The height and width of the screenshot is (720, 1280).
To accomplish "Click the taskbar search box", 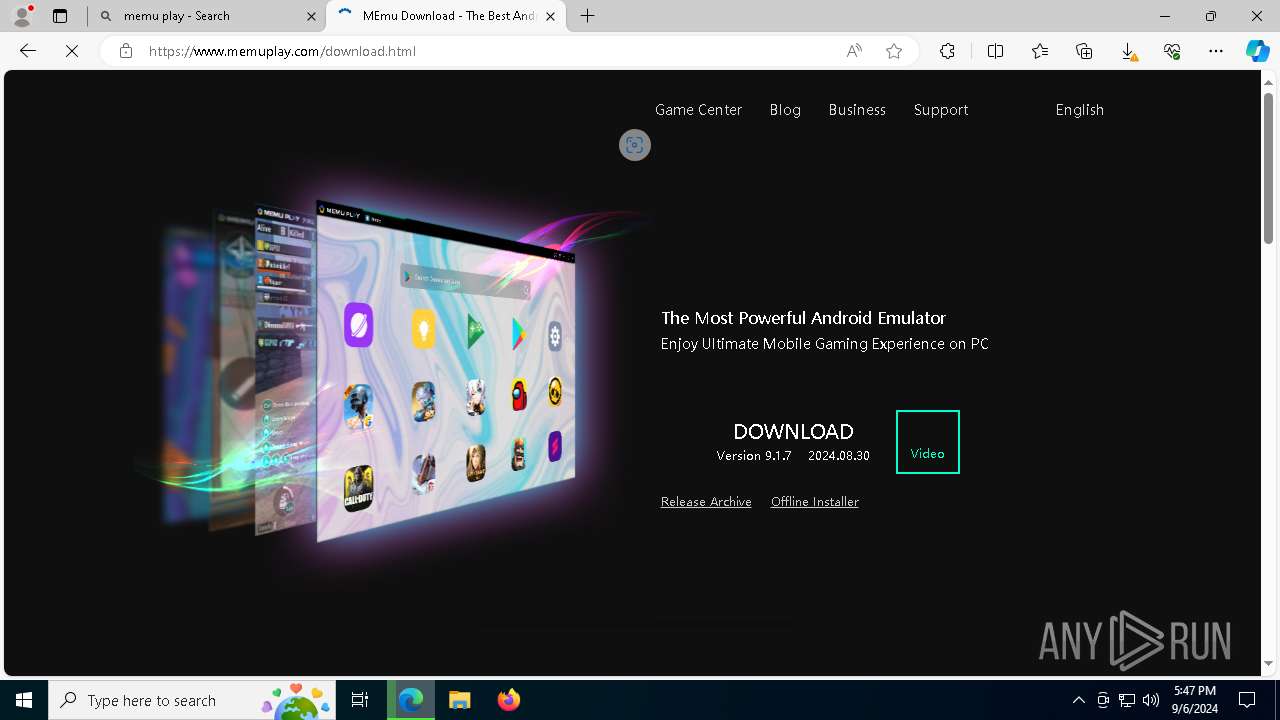I will tap(192, 700).
